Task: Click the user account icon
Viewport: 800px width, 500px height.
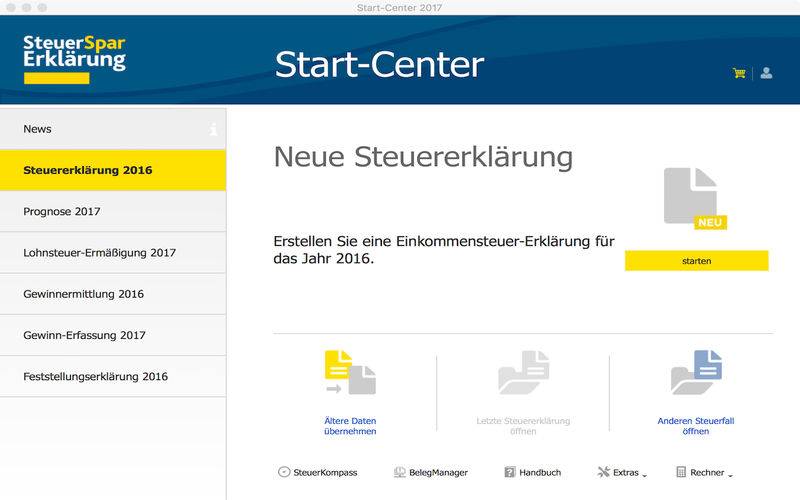Action: tap(766, 73)
